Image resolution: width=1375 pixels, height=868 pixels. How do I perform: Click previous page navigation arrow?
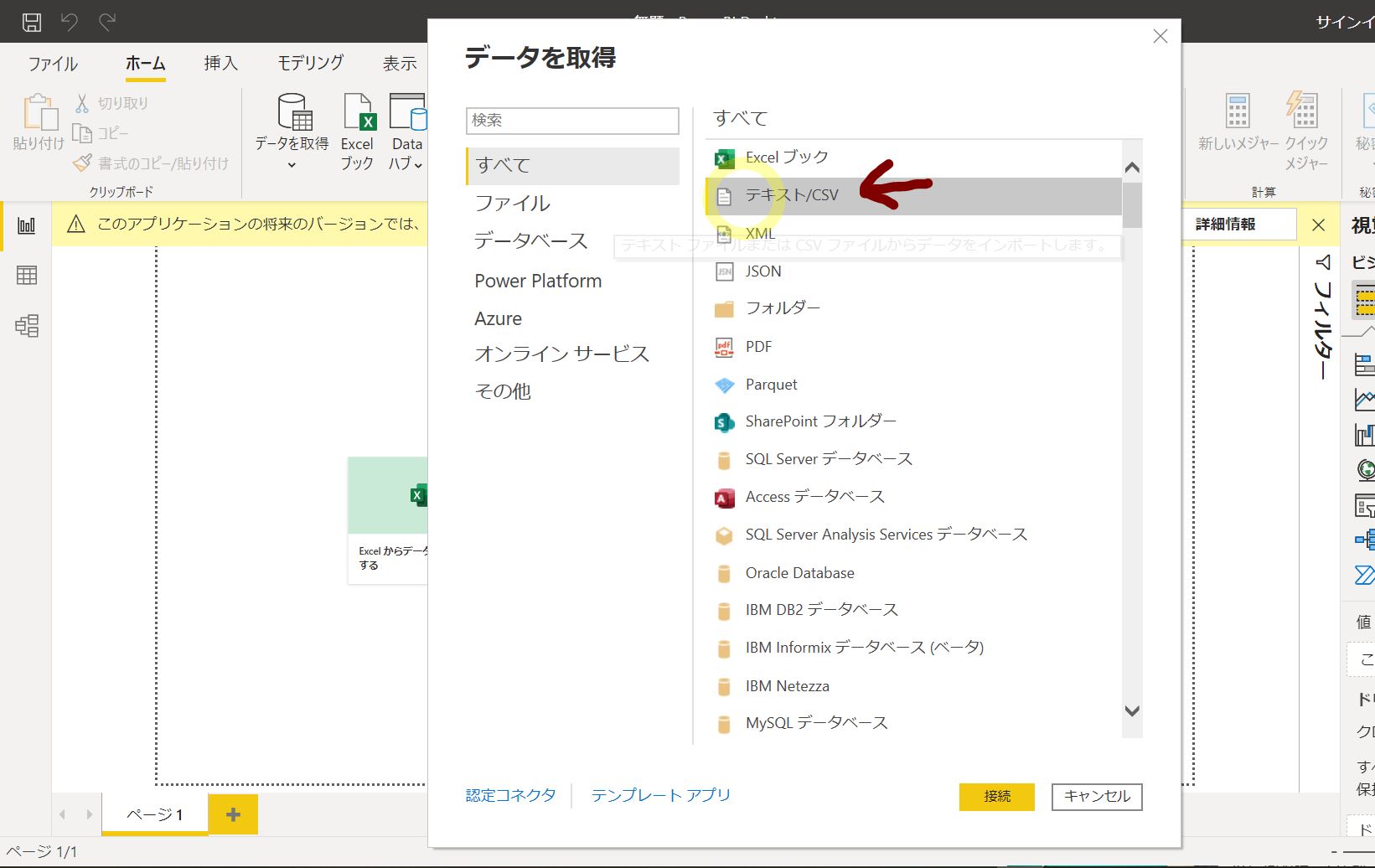click(63, 814)
